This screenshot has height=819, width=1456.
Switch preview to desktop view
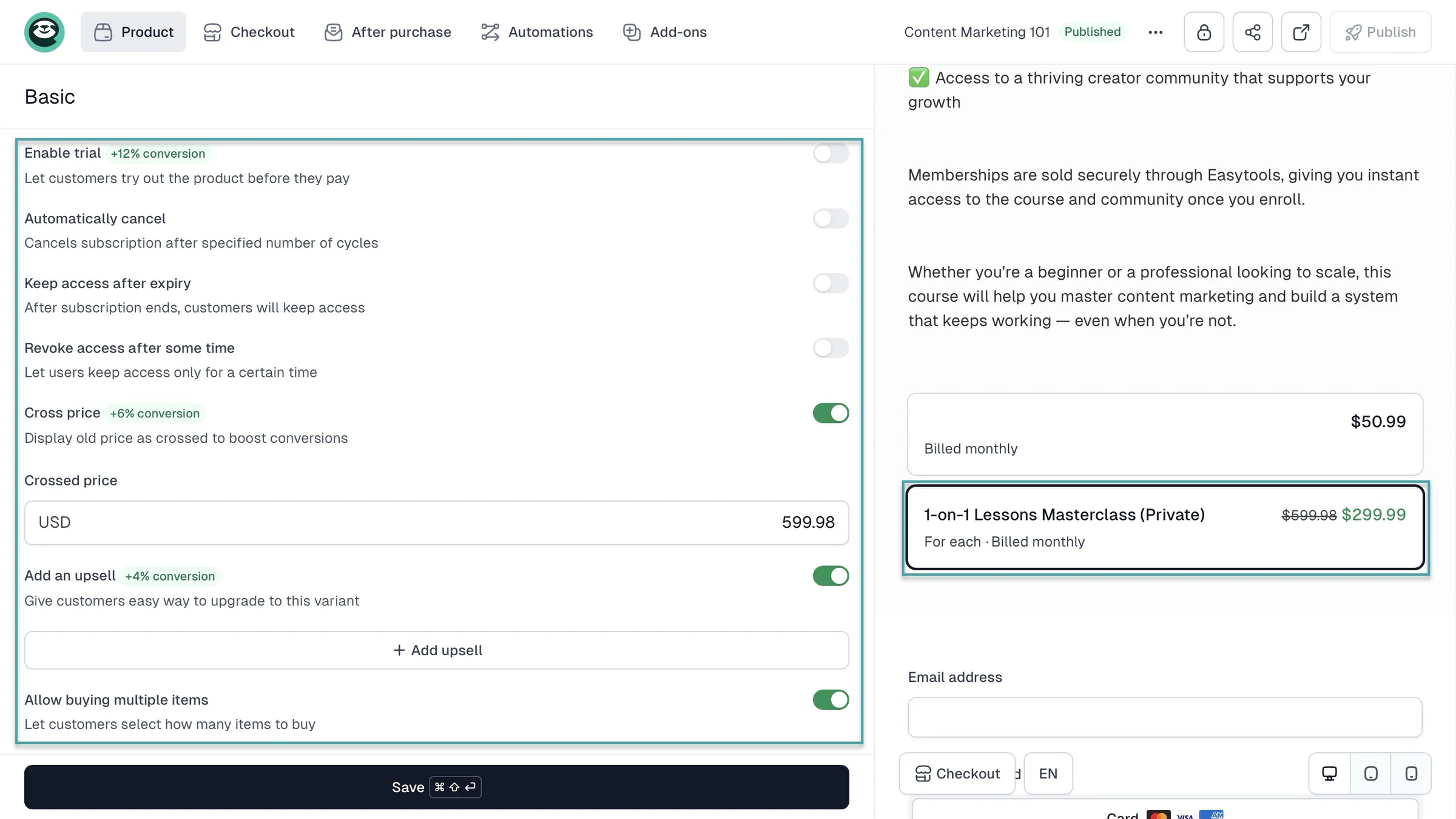pos(1329,773)
